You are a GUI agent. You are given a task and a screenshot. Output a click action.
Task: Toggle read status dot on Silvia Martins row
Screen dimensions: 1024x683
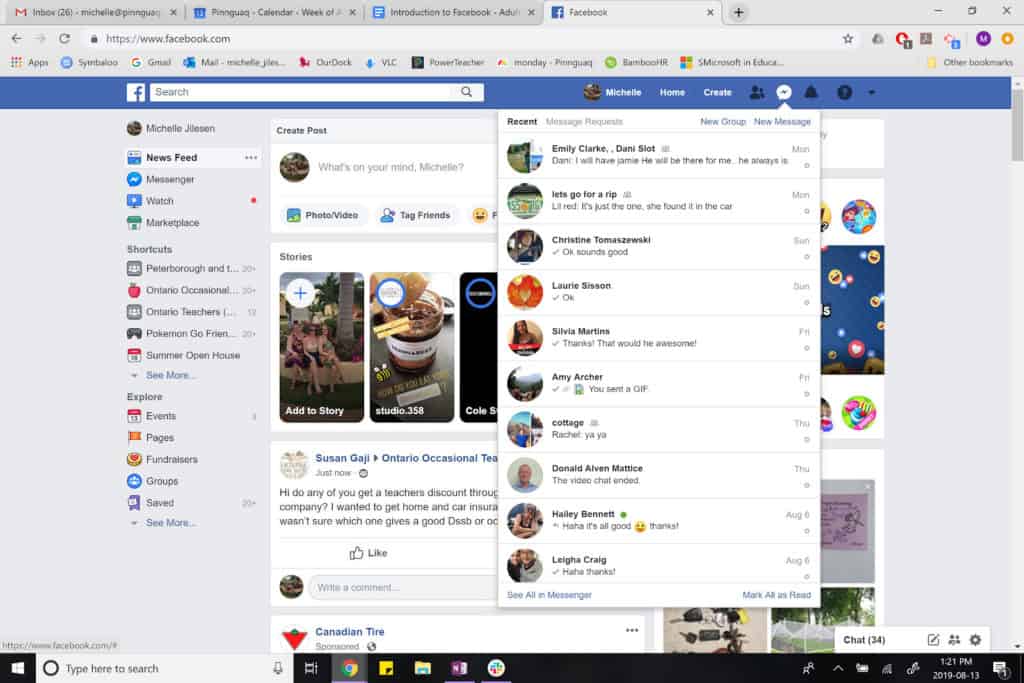point(807,348)
